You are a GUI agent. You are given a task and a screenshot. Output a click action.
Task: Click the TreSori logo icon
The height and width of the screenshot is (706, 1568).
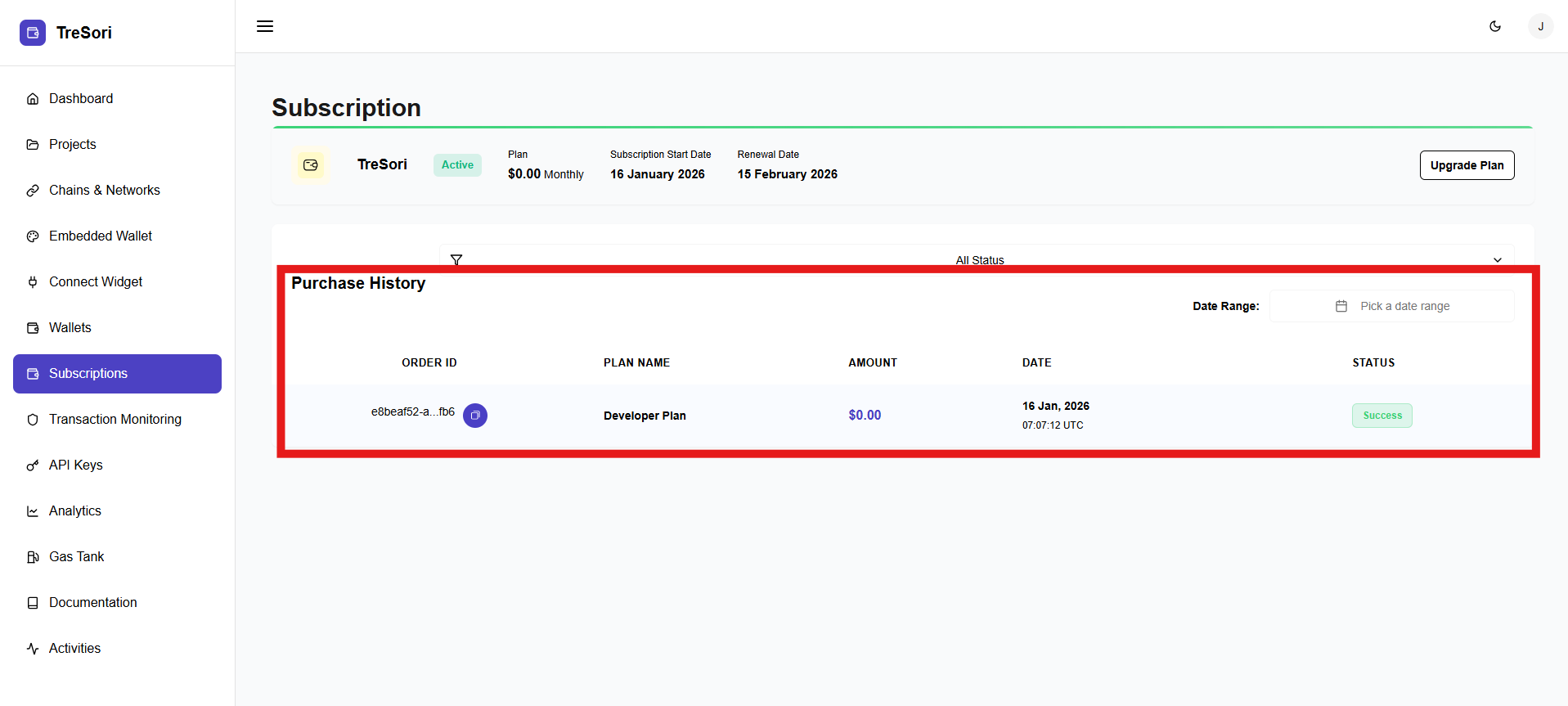click(x=33, y=33)
